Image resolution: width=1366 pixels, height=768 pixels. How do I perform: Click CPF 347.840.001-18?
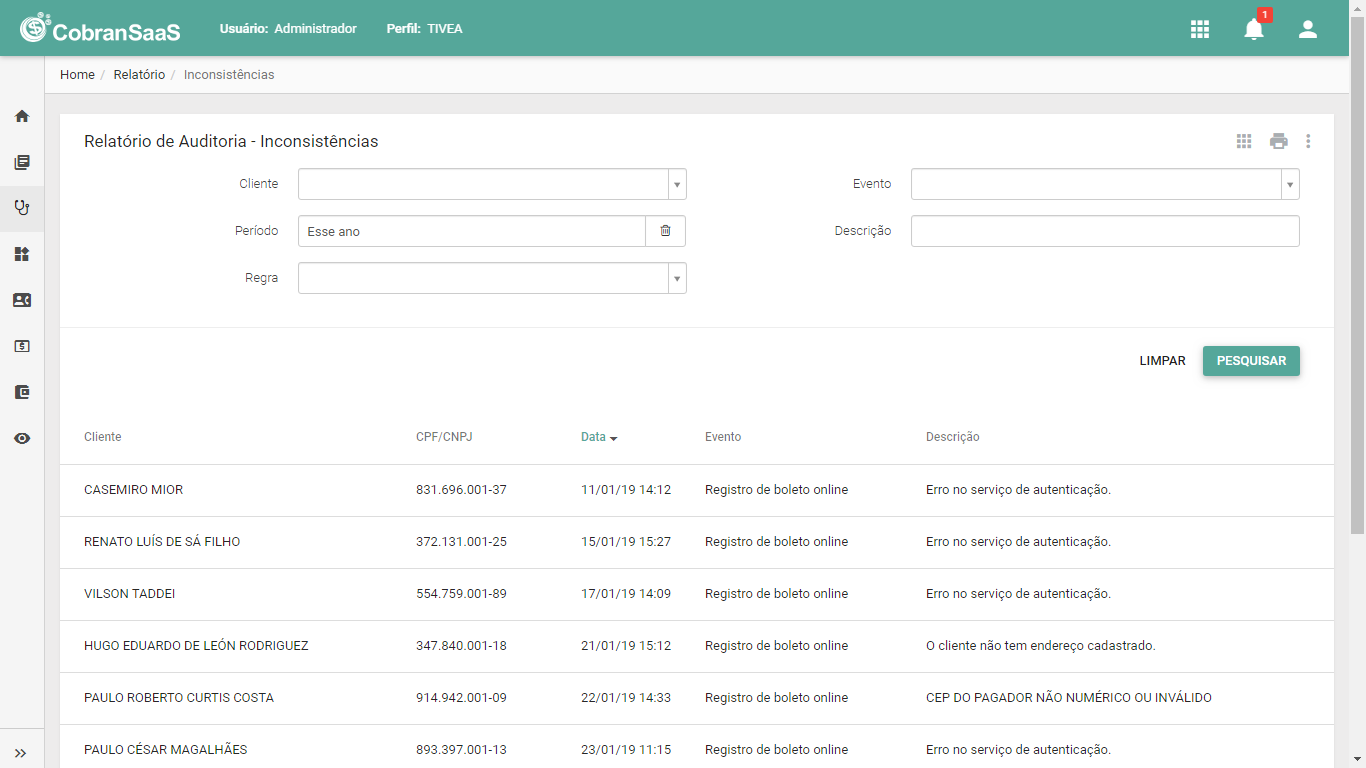[461, 646]
